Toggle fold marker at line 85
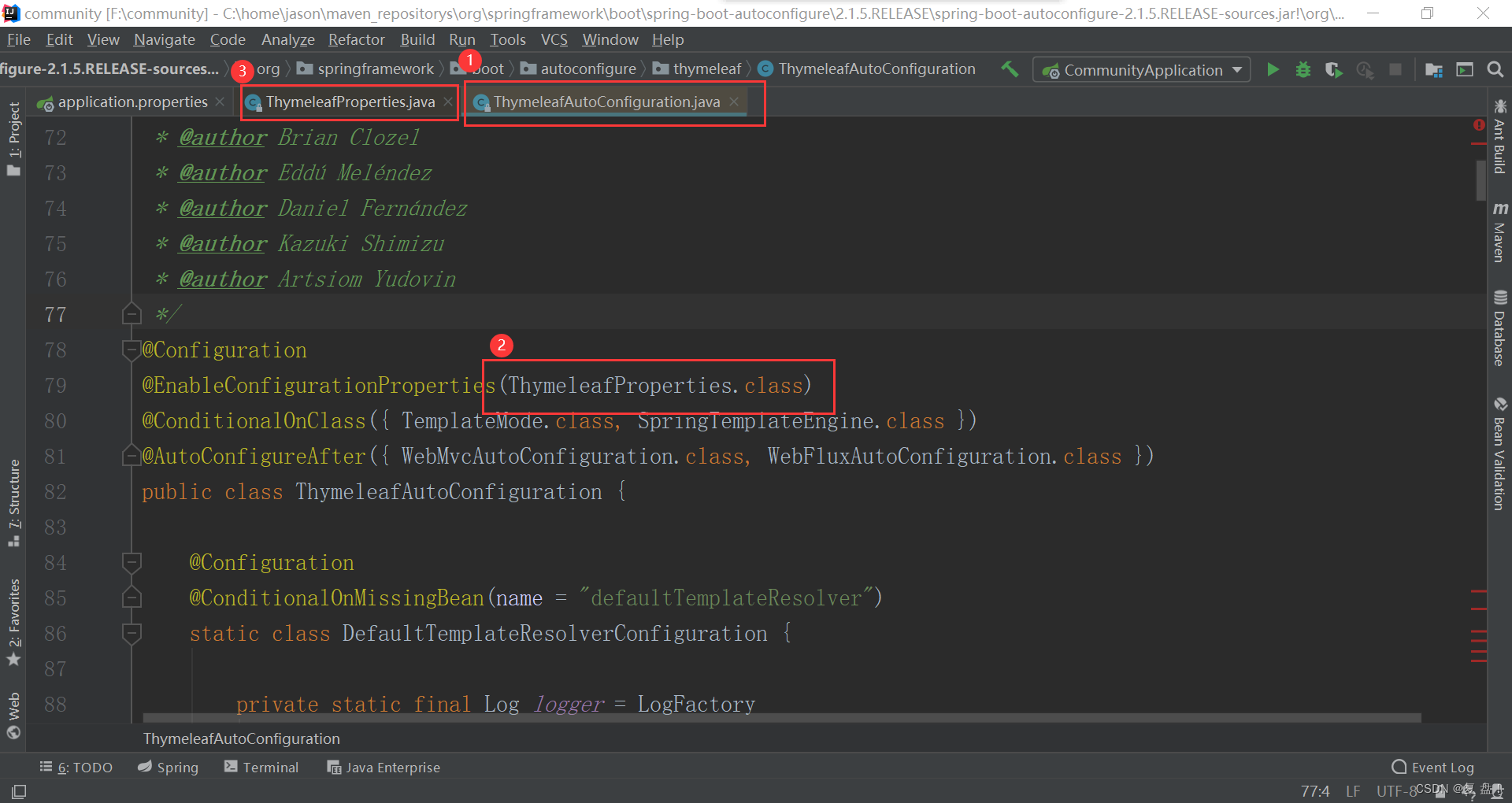This screenshot has height=803, width=1512. click(x=132, y=598)
